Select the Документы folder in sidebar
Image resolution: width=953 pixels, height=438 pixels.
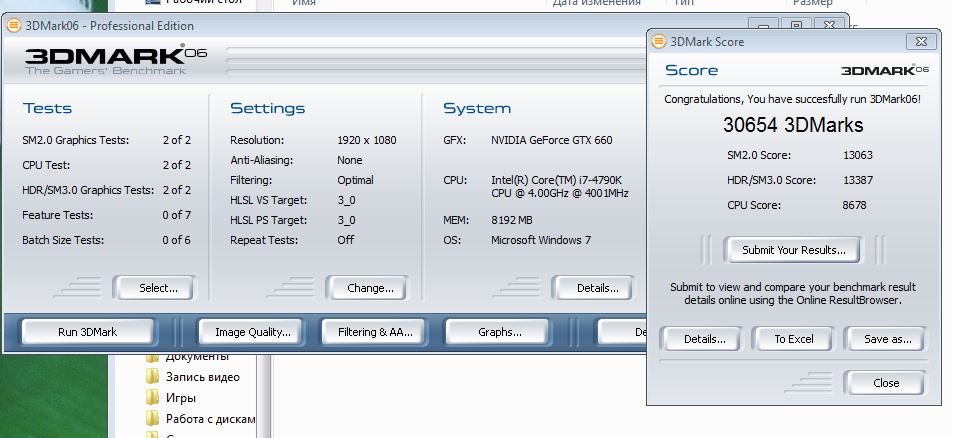click(197, 356)
